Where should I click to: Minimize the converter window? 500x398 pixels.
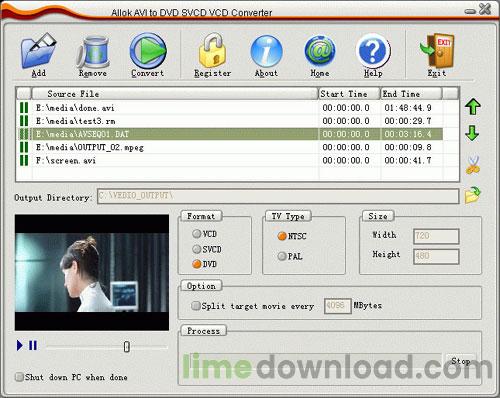[x=470, y=12]
